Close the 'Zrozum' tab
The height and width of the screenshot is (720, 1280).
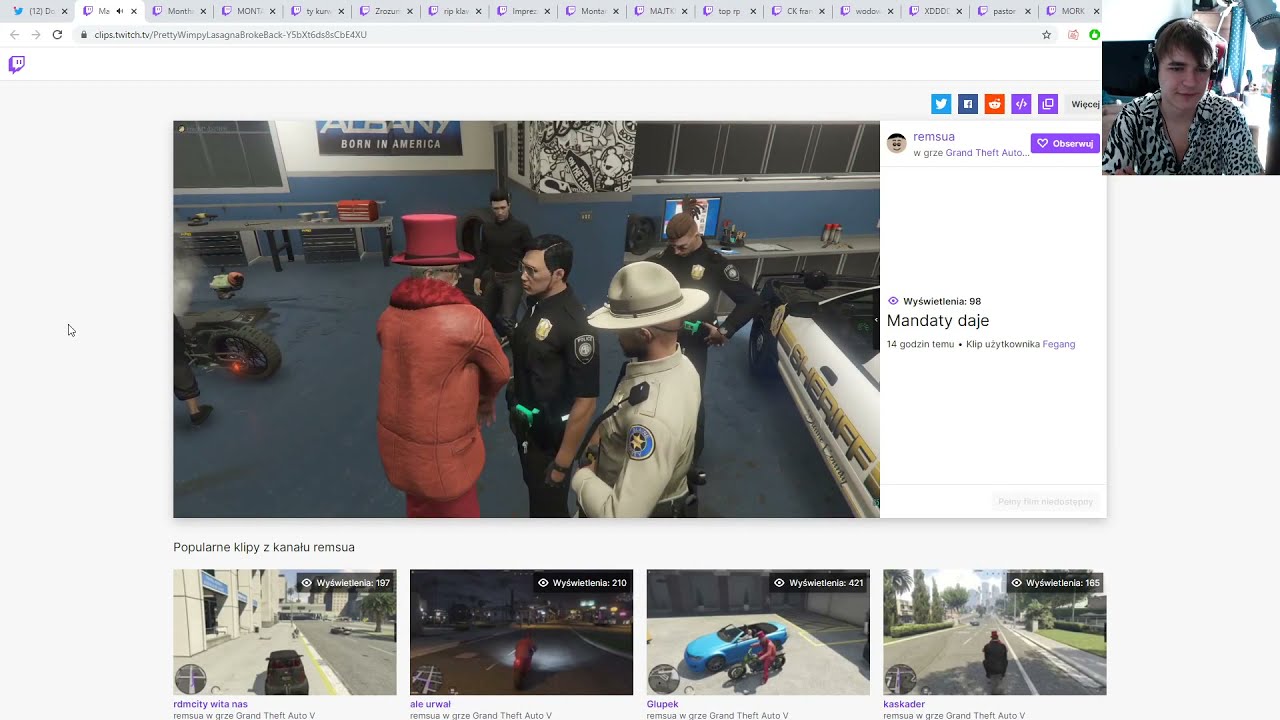pyautogui.click(x=410, y=11)
